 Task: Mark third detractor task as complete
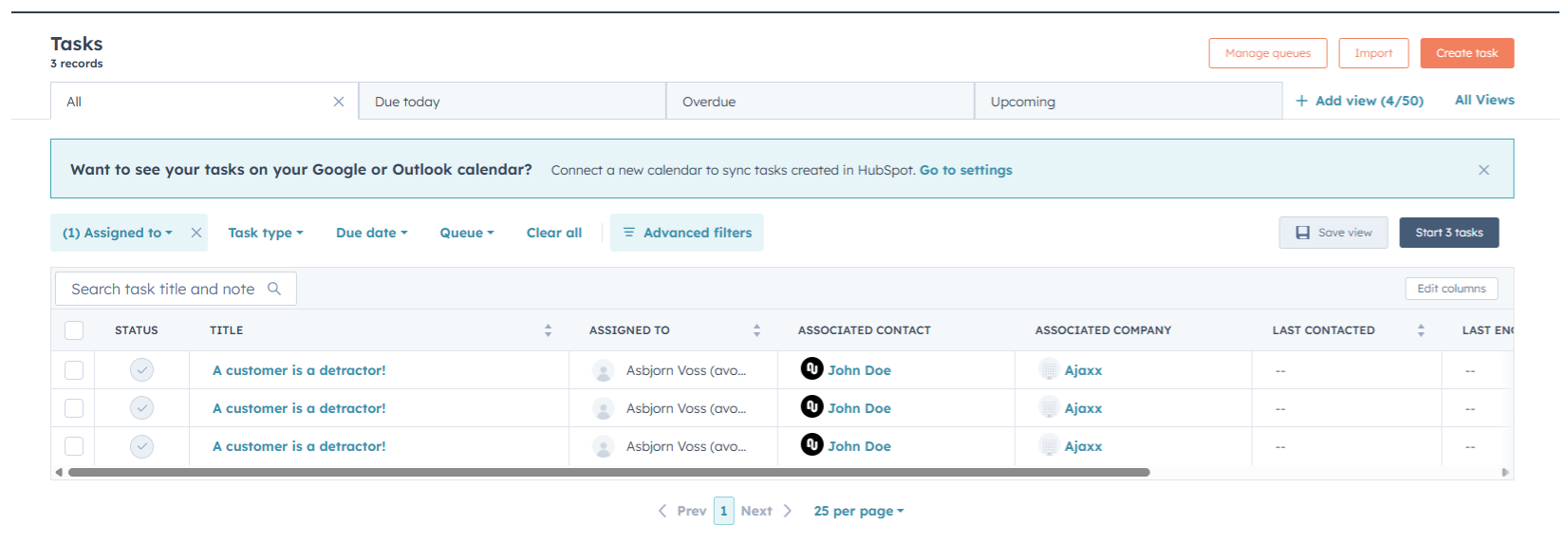click(141, 446)
